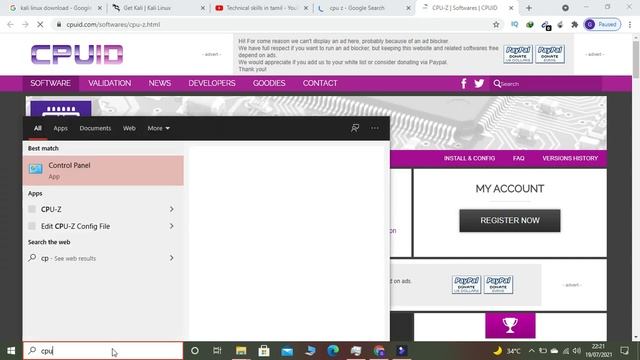Bookmark page with star icon
The height and width of the screenshot is (360, 640).
pos(496,24)
